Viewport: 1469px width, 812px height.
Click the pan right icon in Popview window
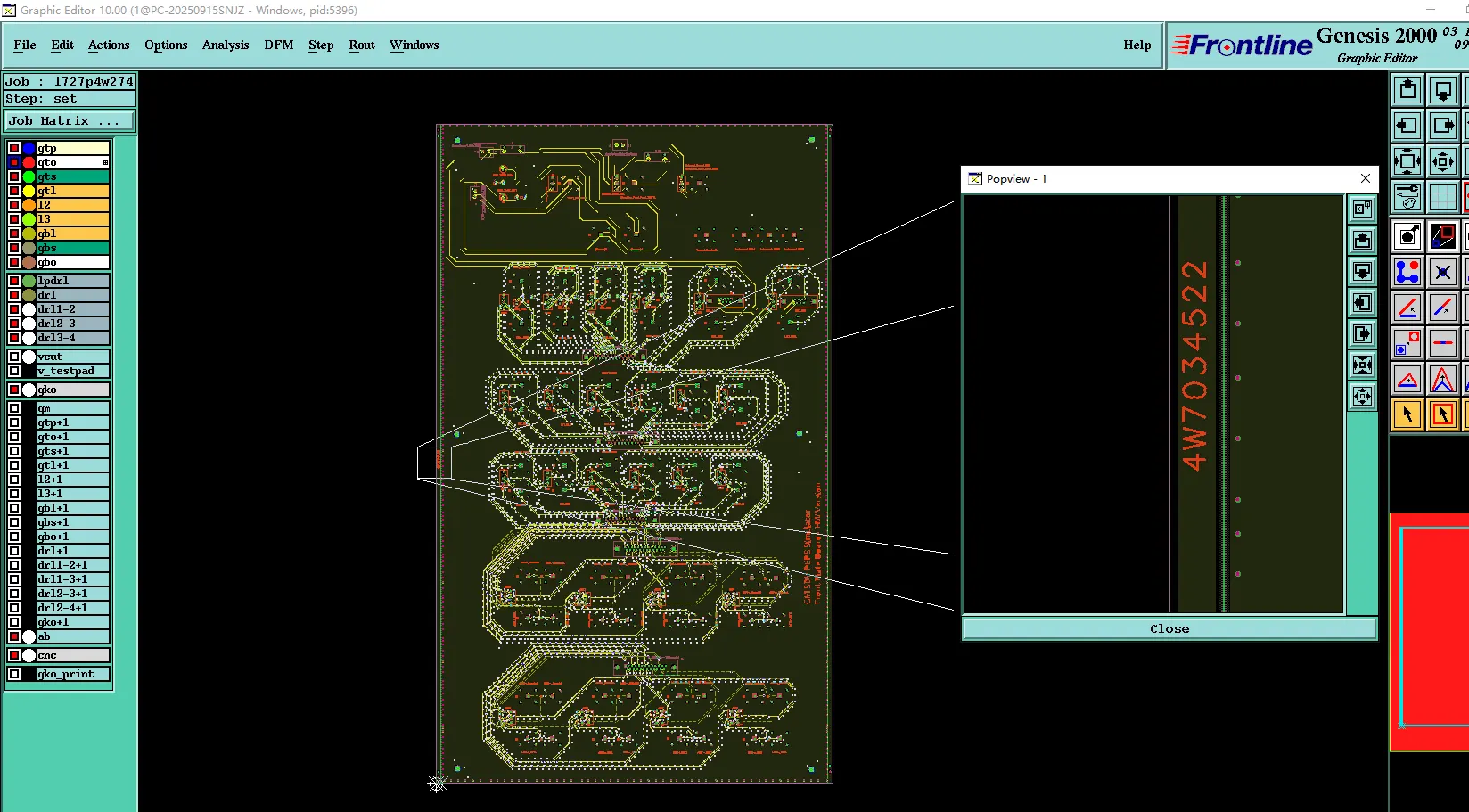1362,333
